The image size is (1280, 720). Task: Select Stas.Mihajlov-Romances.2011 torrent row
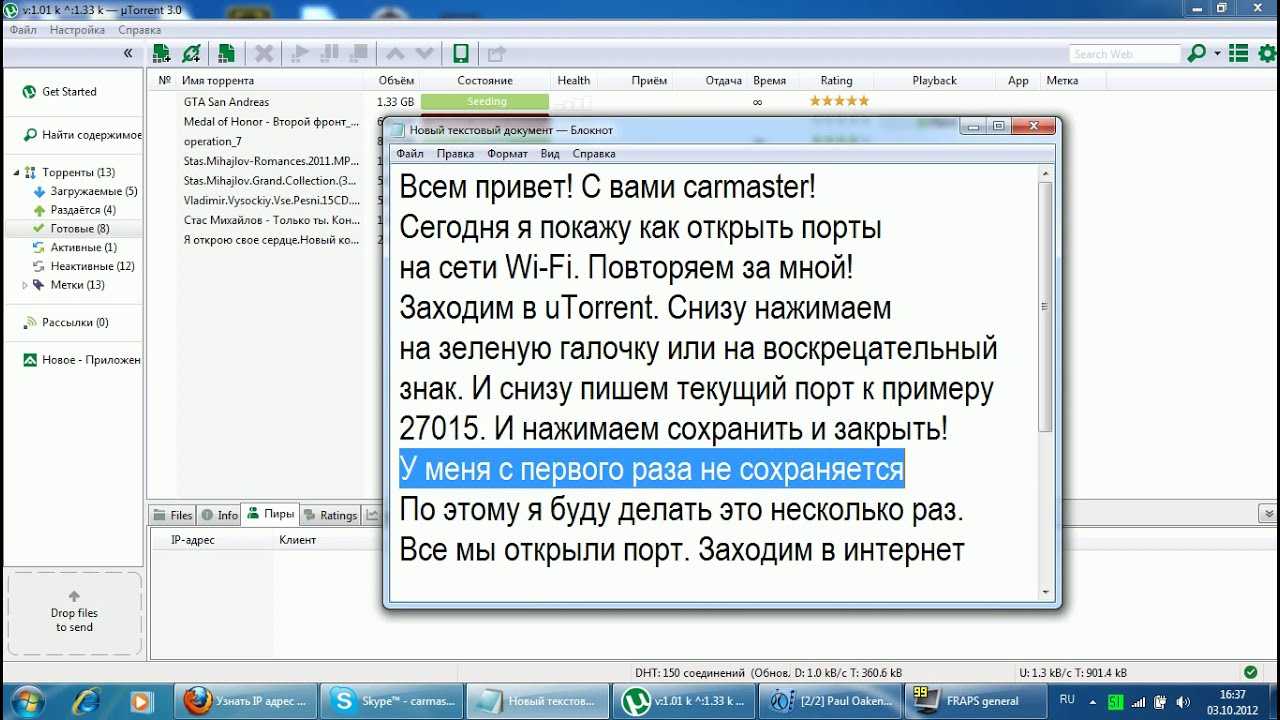270,161
